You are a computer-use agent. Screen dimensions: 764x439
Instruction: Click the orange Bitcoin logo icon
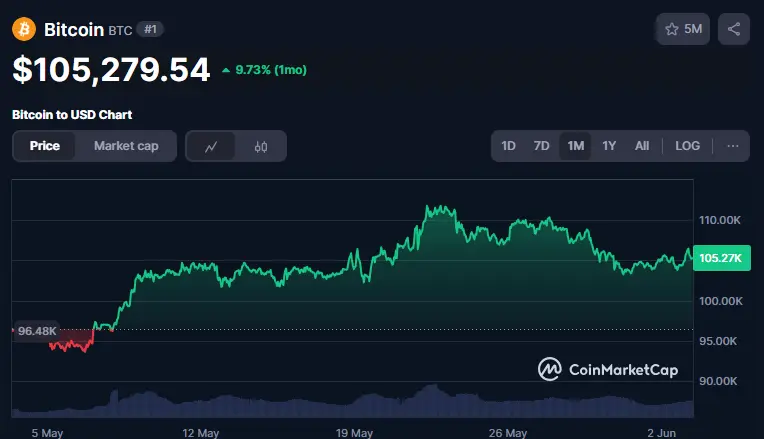24,29
